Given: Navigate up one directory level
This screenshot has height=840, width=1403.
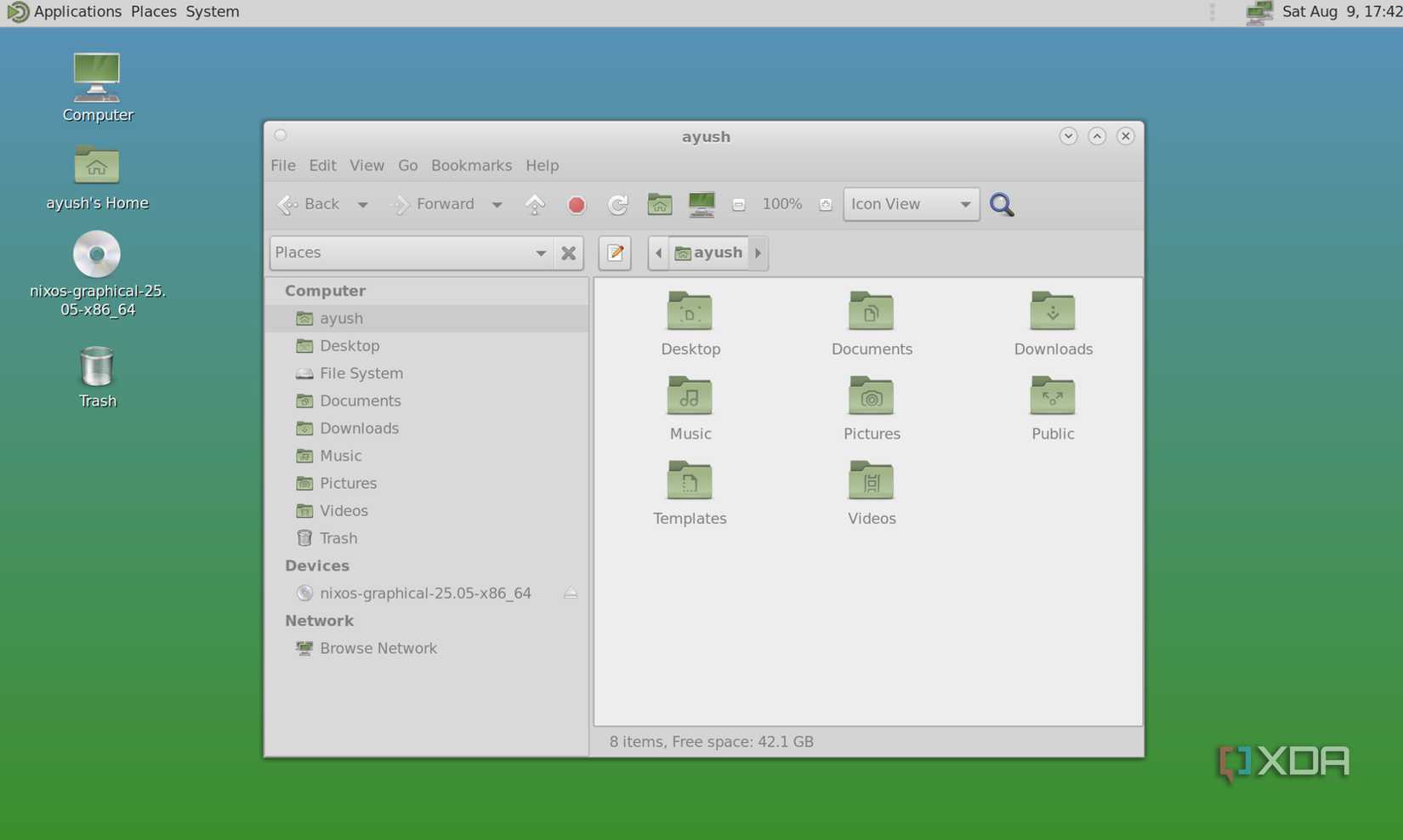Looking at the screenshot, I should coord(535,204).
